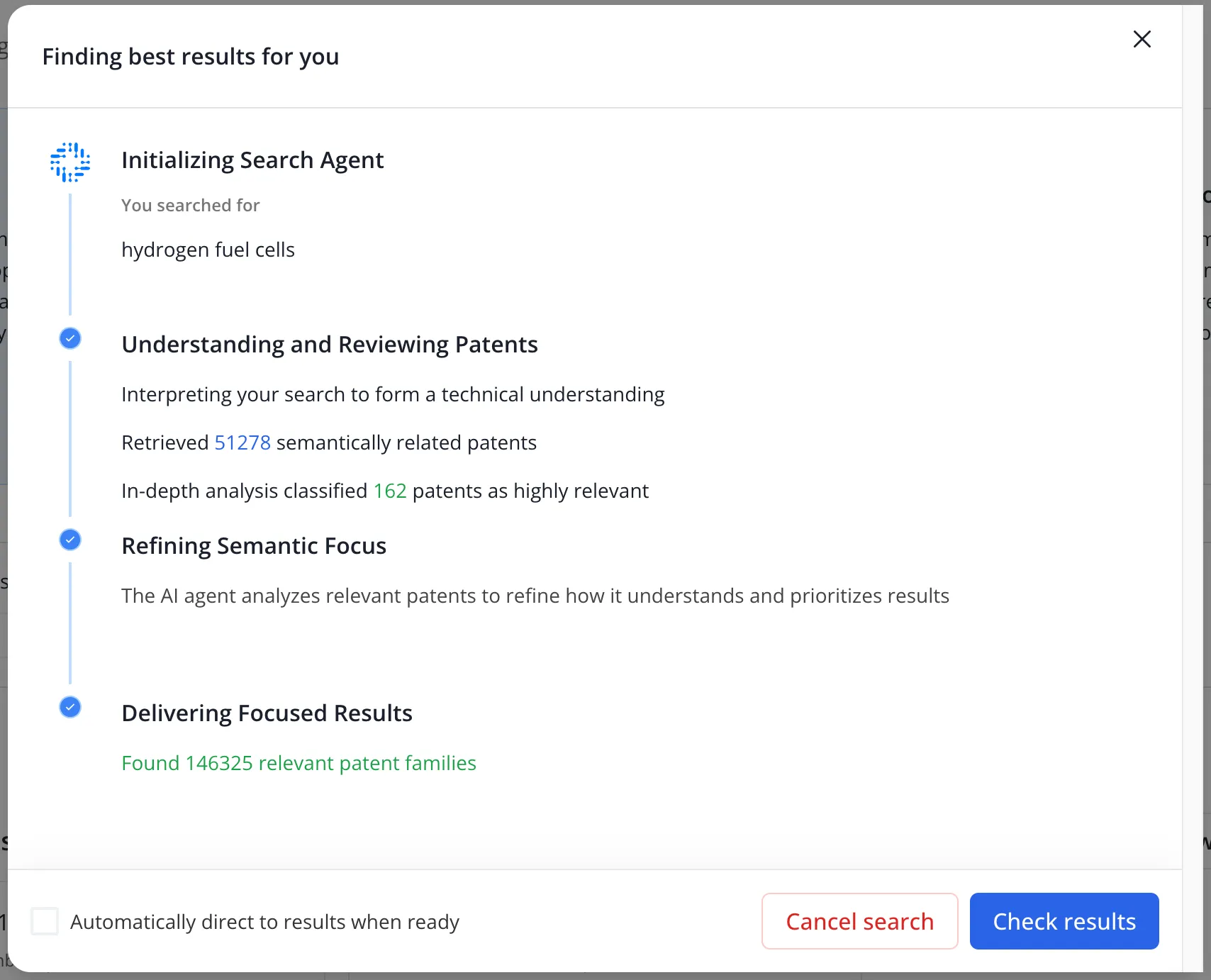Cancel the running search
The image size is (1211, 980).
pos(859,921)
